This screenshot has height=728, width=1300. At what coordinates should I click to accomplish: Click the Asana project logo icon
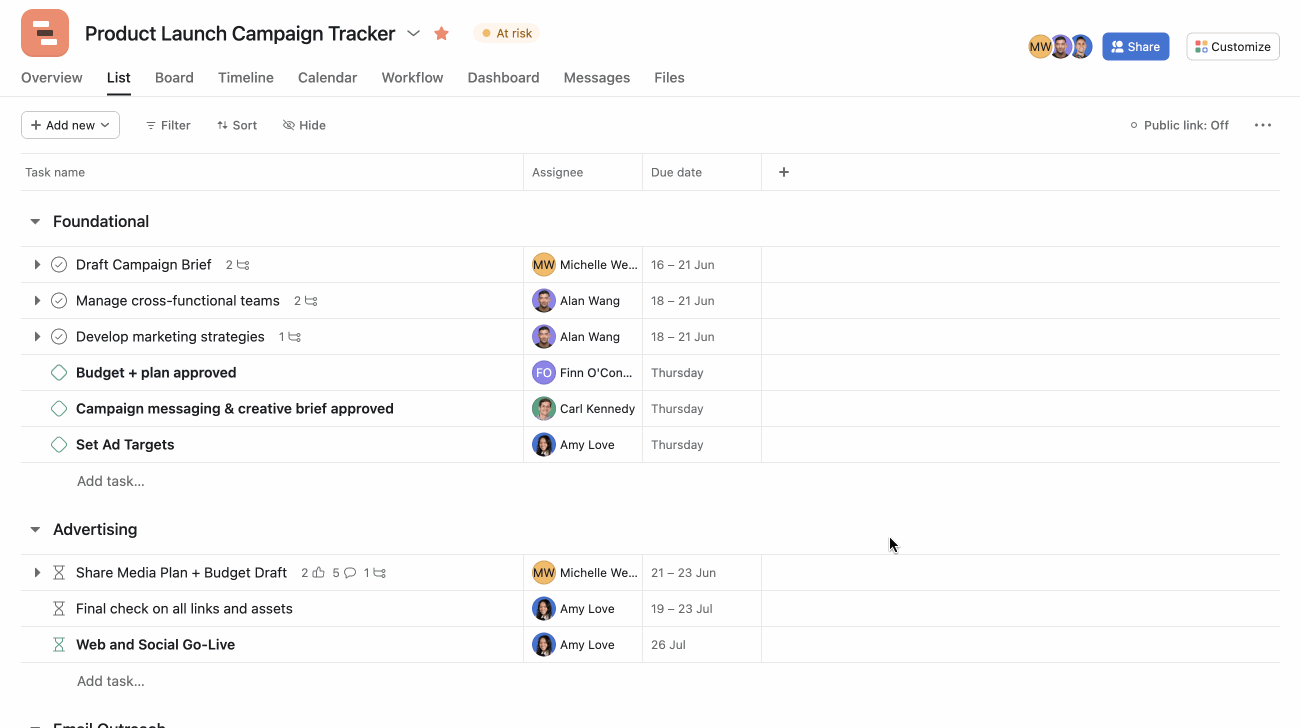point(44,33)
